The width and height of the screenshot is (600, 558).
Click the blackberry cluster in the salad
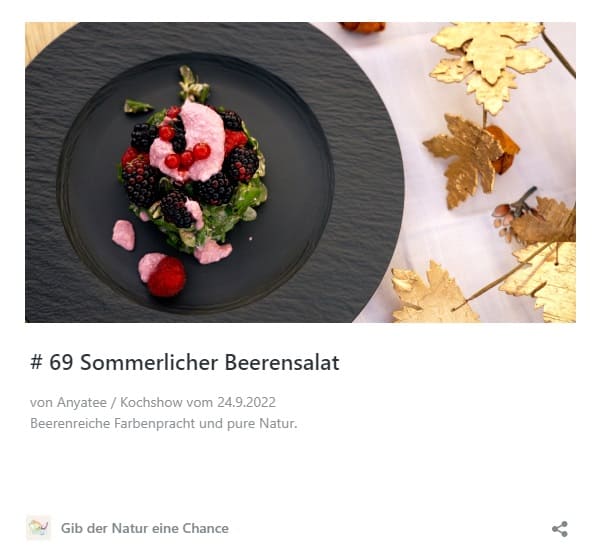[141, 181]
